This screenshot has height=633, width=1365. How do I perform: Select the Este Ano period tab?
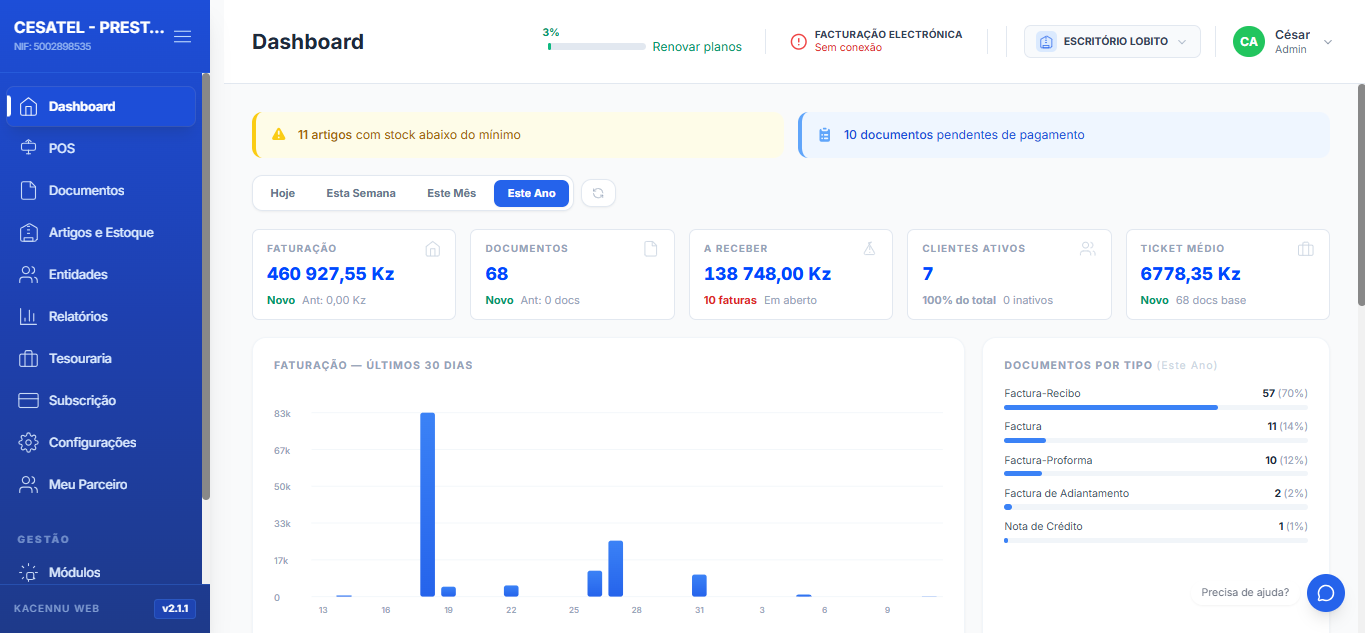pyautogui.click(x=532, y=193)
